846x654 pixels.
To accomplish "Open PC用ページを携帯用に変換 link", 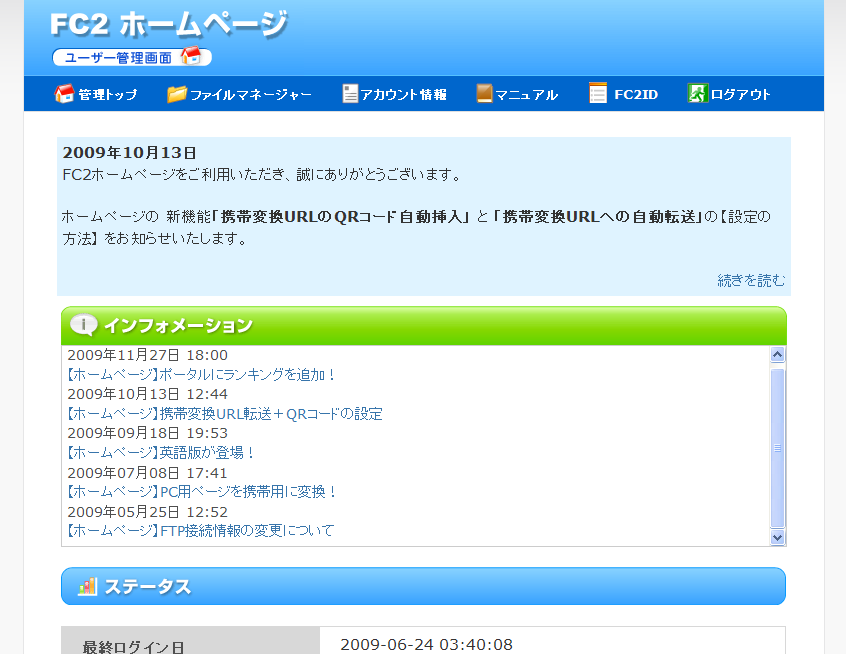I will [202, 492].
